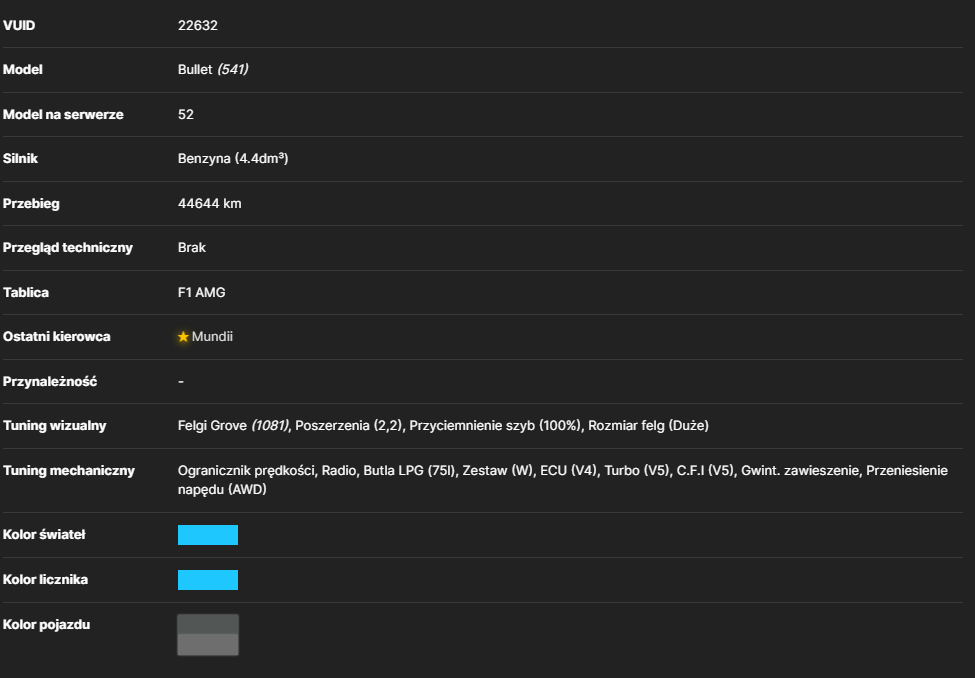Image resolution: width=975 pixels, height=678 pixels.
Task: Click the Kolor pojazdu label
Action: pos(47,625)
